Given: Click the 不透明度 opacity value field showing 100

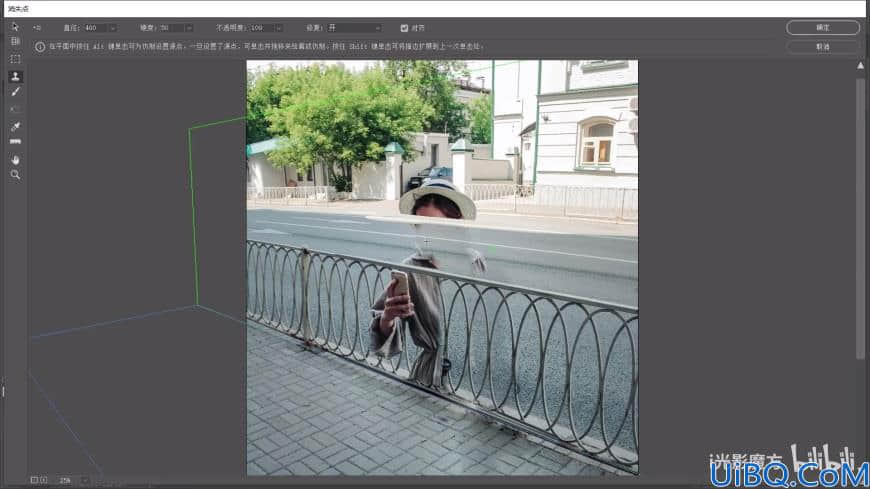Looking at the screenshot, I should coord(262,28).
